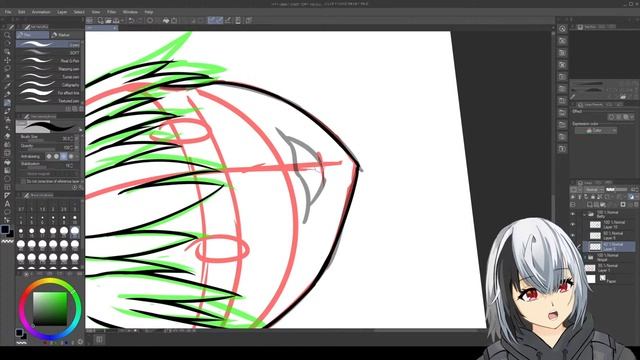Hide Layer 10 via eye icon
This screenshot has width=640, height=360.
tap(573, 224)
